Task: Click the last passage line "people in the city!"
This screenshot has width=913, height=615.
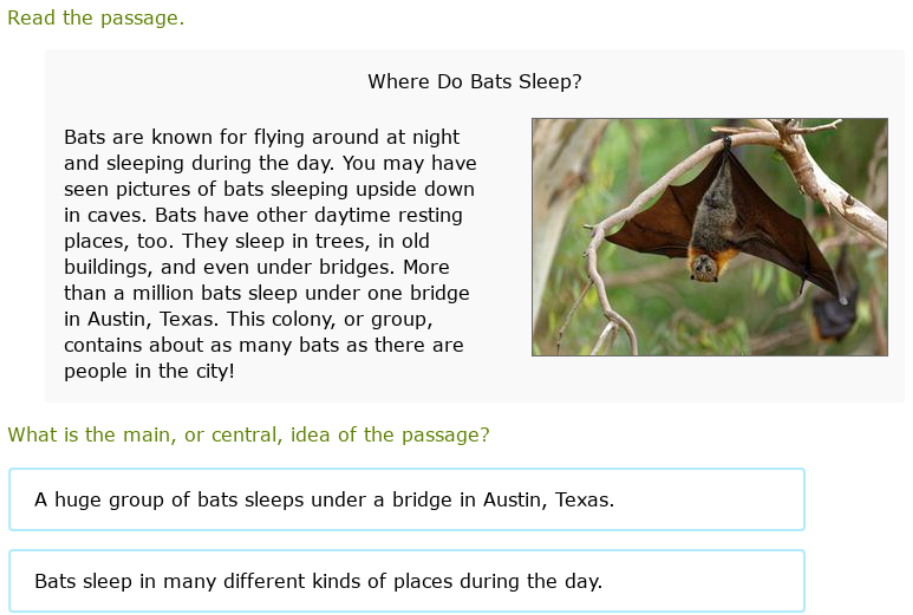Action: click(149, 371)
